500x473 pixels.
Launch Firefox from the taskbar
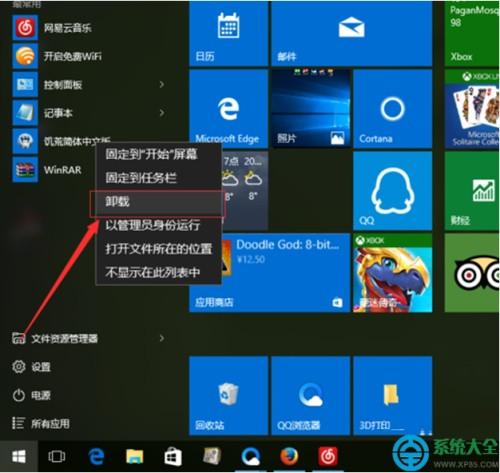pyautogui.click(x=289, y=456)
